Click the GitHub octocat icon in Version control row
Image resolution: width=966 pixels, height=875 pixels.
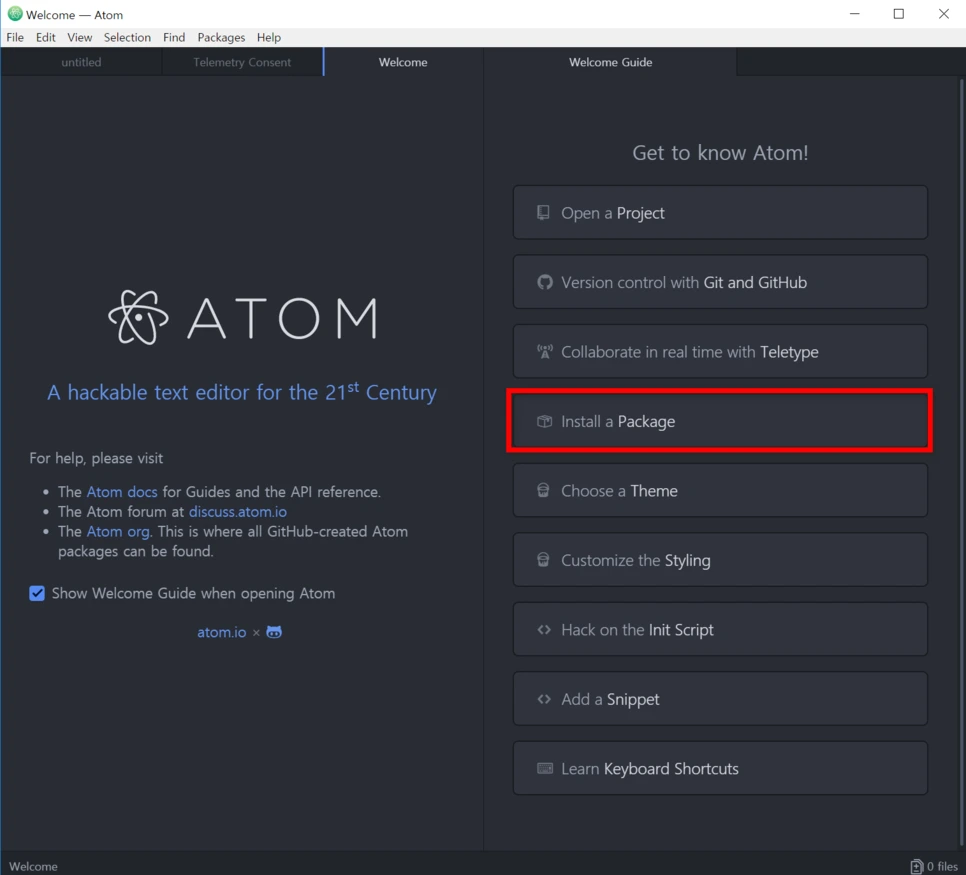pos(545,282)
